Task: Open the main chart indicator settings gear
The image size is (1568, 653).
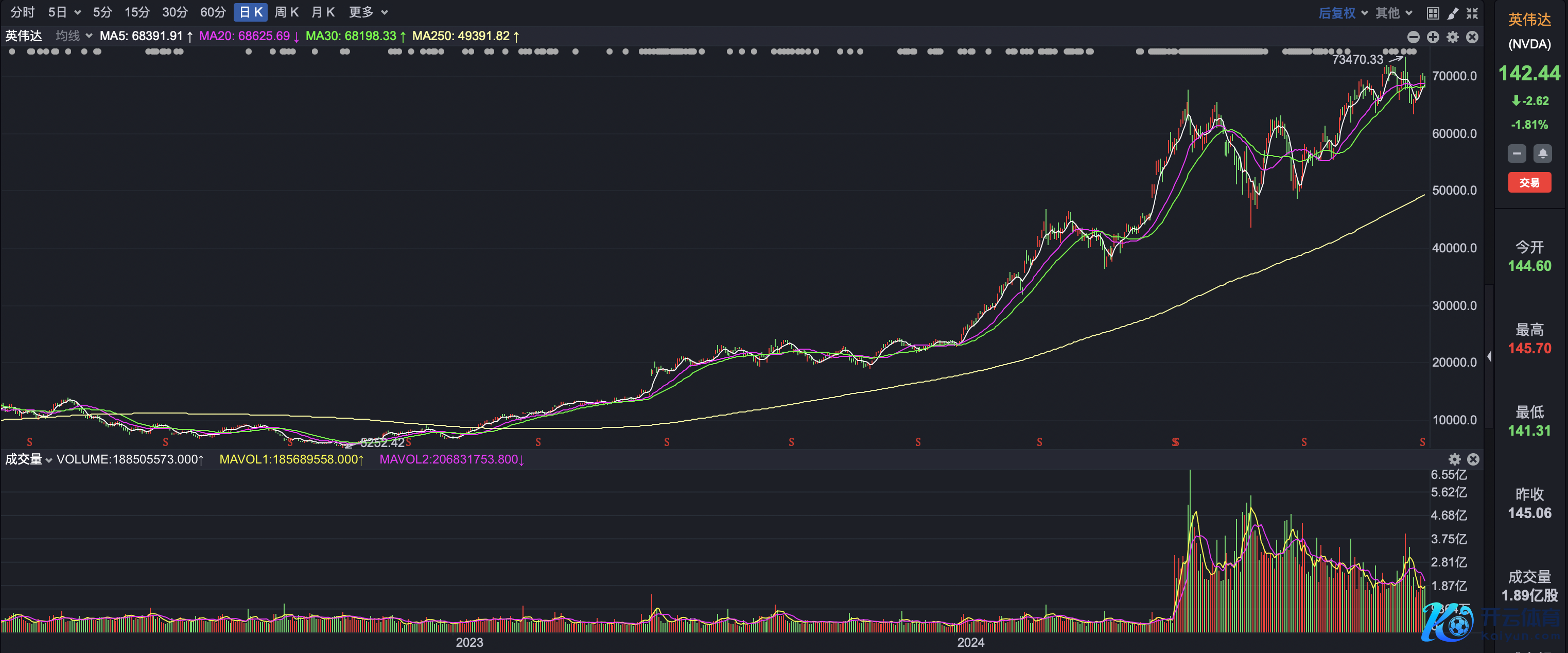Action: coord(1453,37)
